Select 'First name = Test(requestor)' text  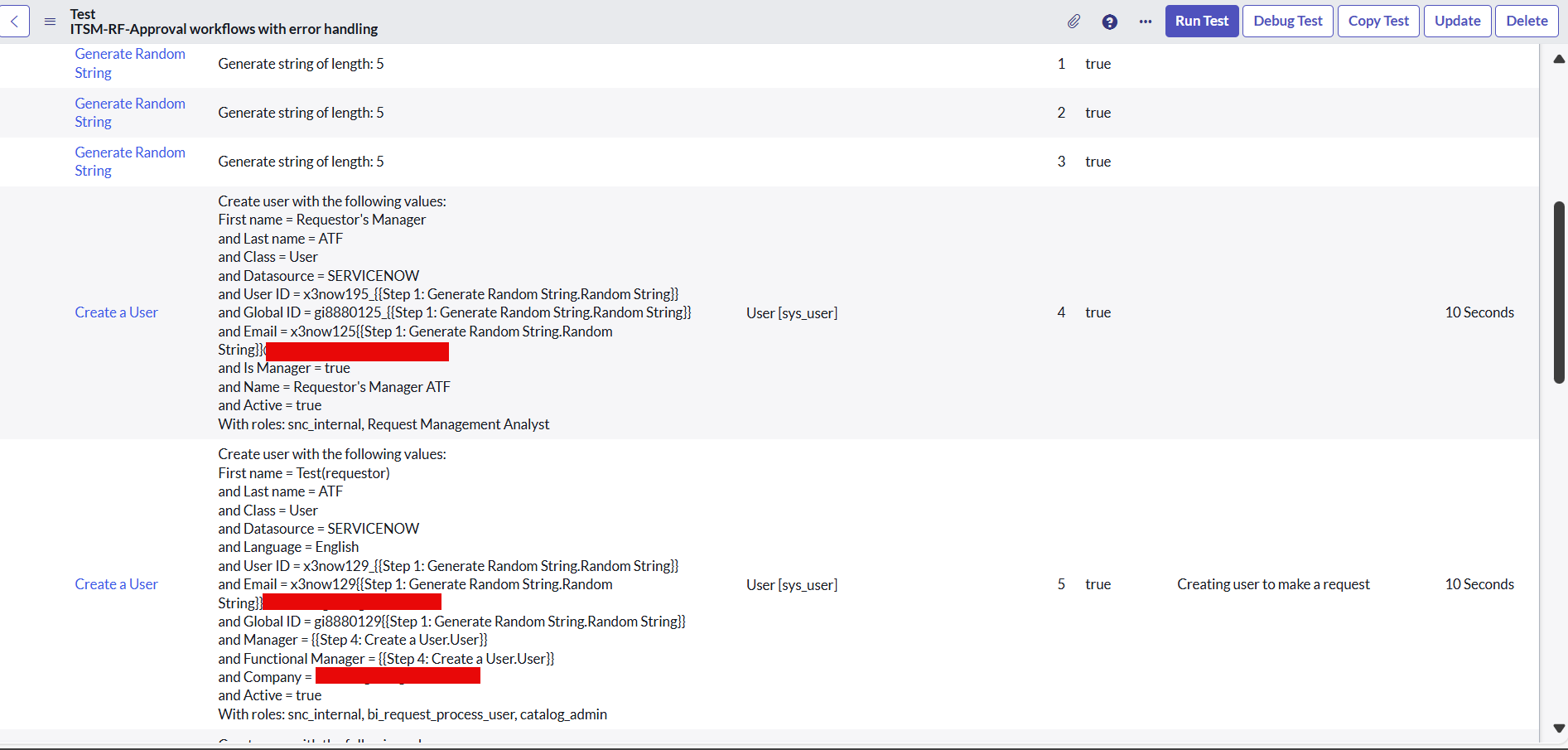pyautogui.click(x=304, y=473)
